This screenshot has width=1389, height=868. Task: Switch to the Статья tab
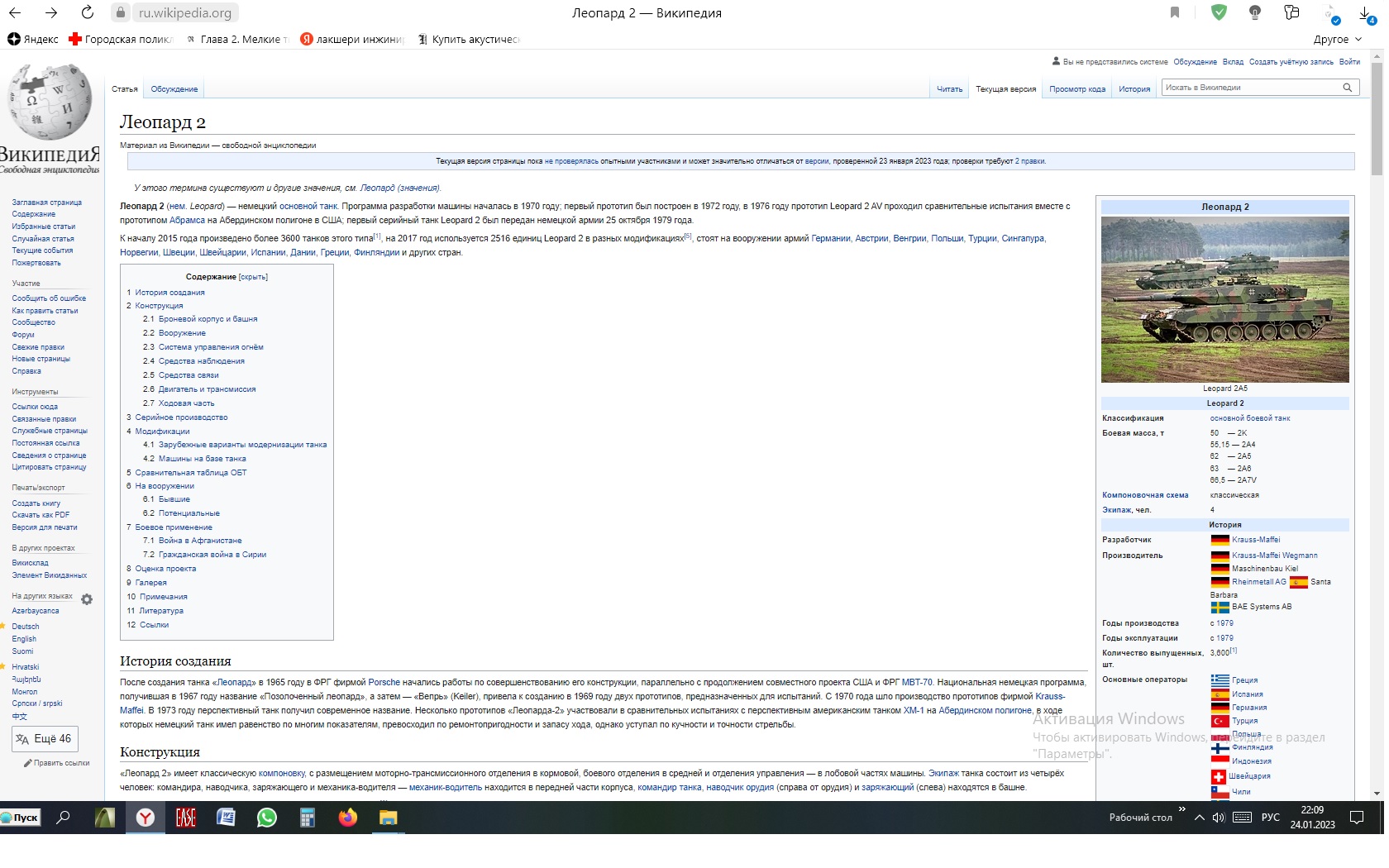coord(125,89)
